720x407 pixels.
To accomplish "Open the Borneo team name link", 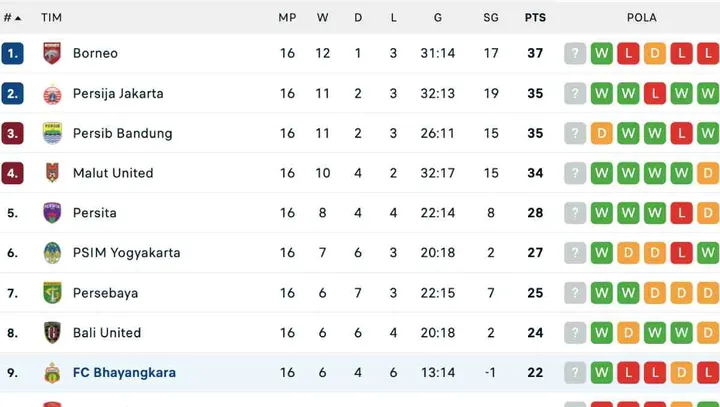I will click(x=95, y=53).
